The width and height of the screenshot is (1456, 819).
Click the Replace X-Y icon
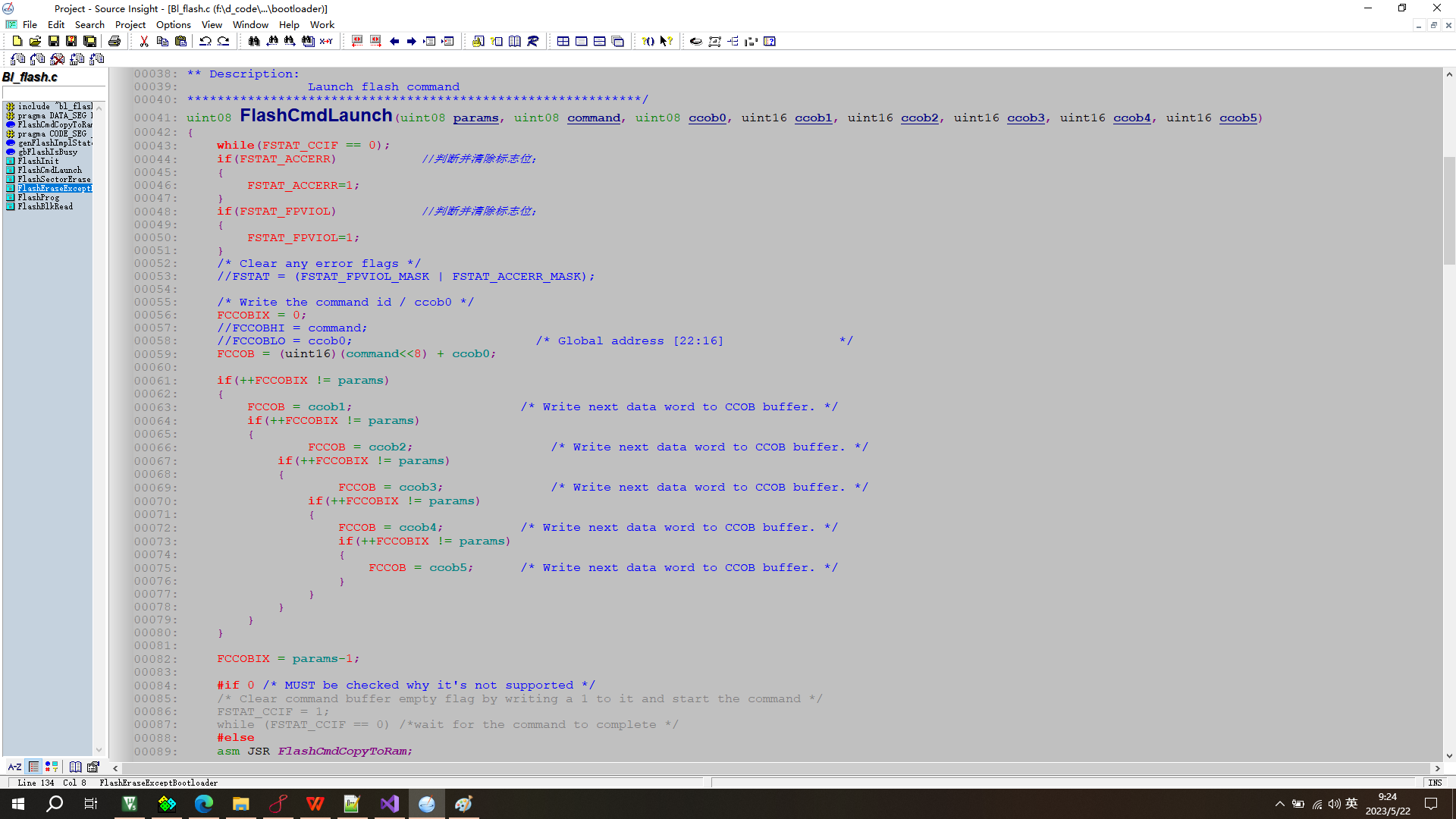[326, 42]
